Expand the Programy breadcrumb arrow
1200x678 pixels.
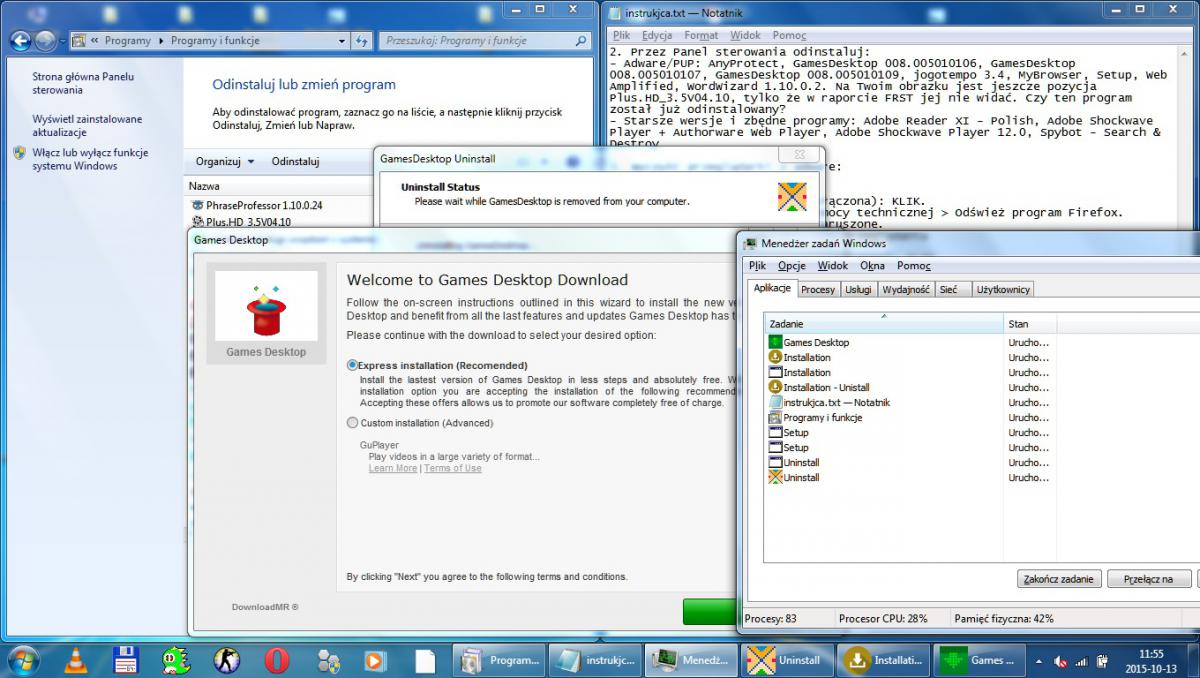pos(162,41)
